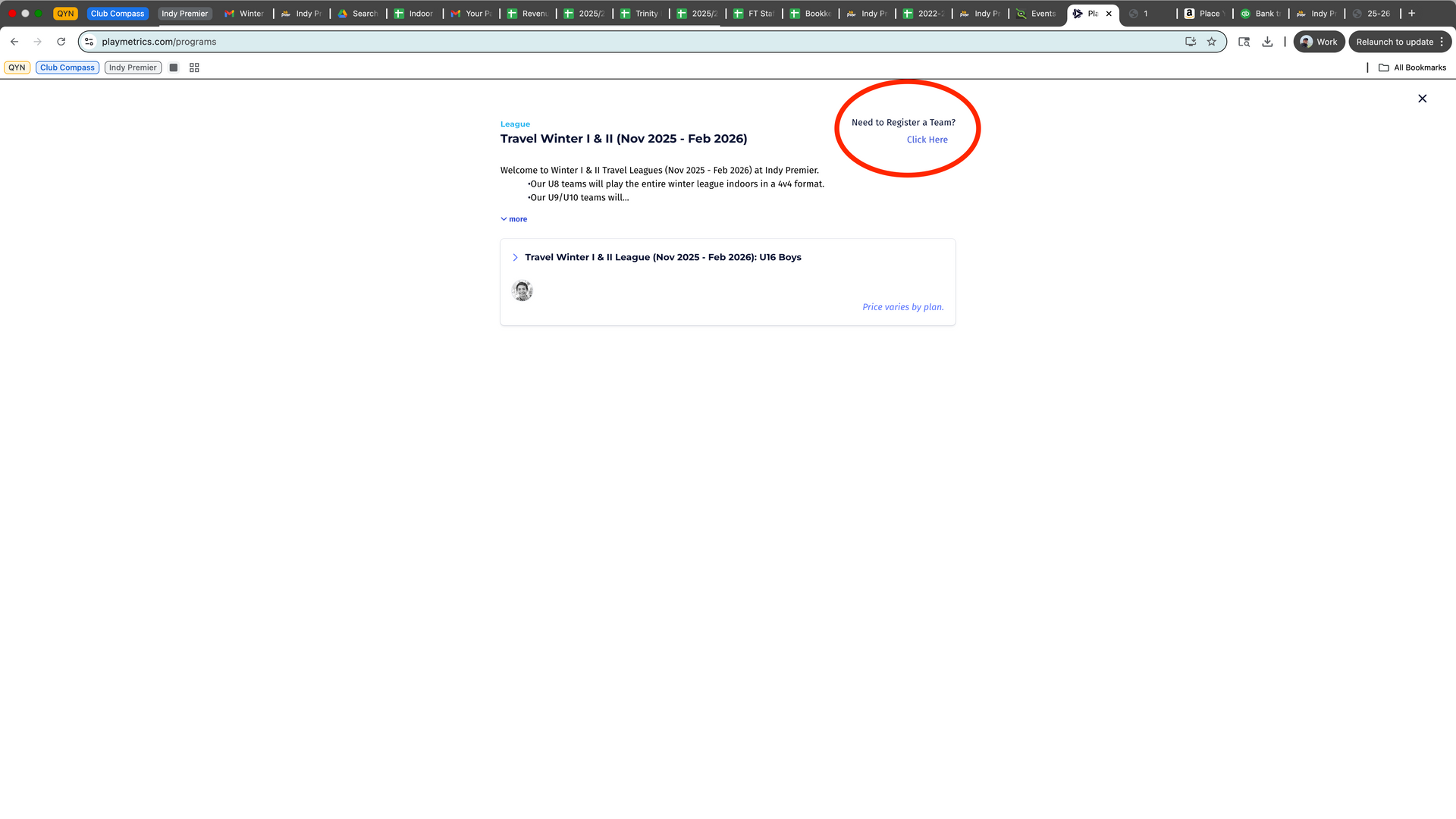The width and height of the screenshot is (1456, 819).
Task: Close the active PlayMetrics tab
Action: click(x=1109, y=14)
